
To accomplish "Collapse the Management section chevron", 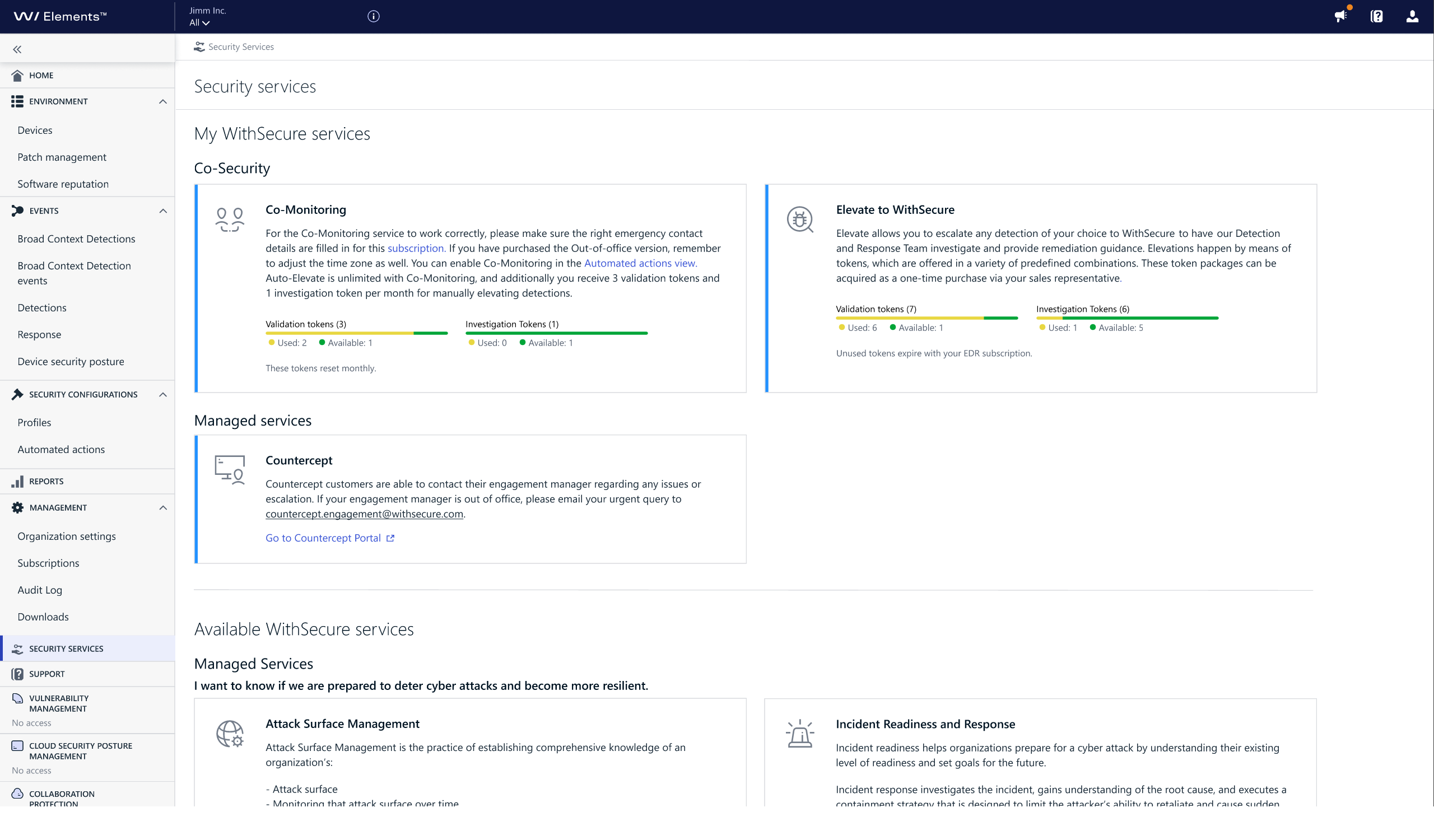I will (x=163, y=508).
